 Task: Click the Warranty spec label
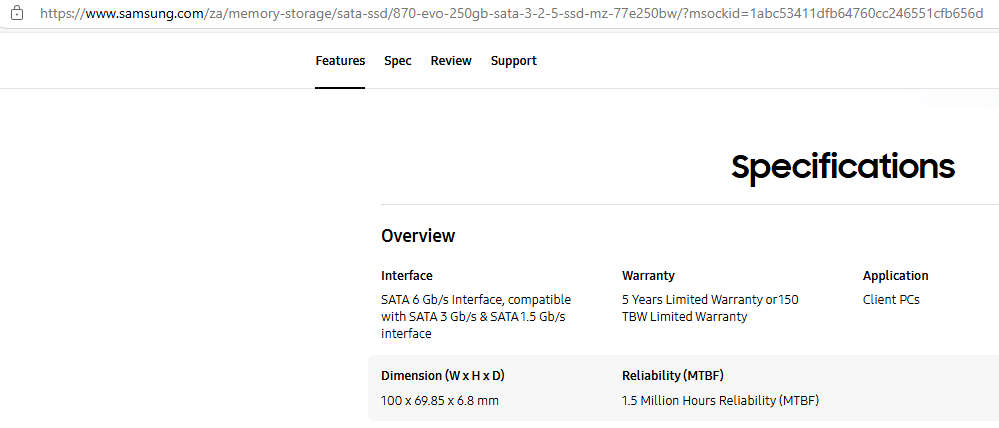coord(648,276)
